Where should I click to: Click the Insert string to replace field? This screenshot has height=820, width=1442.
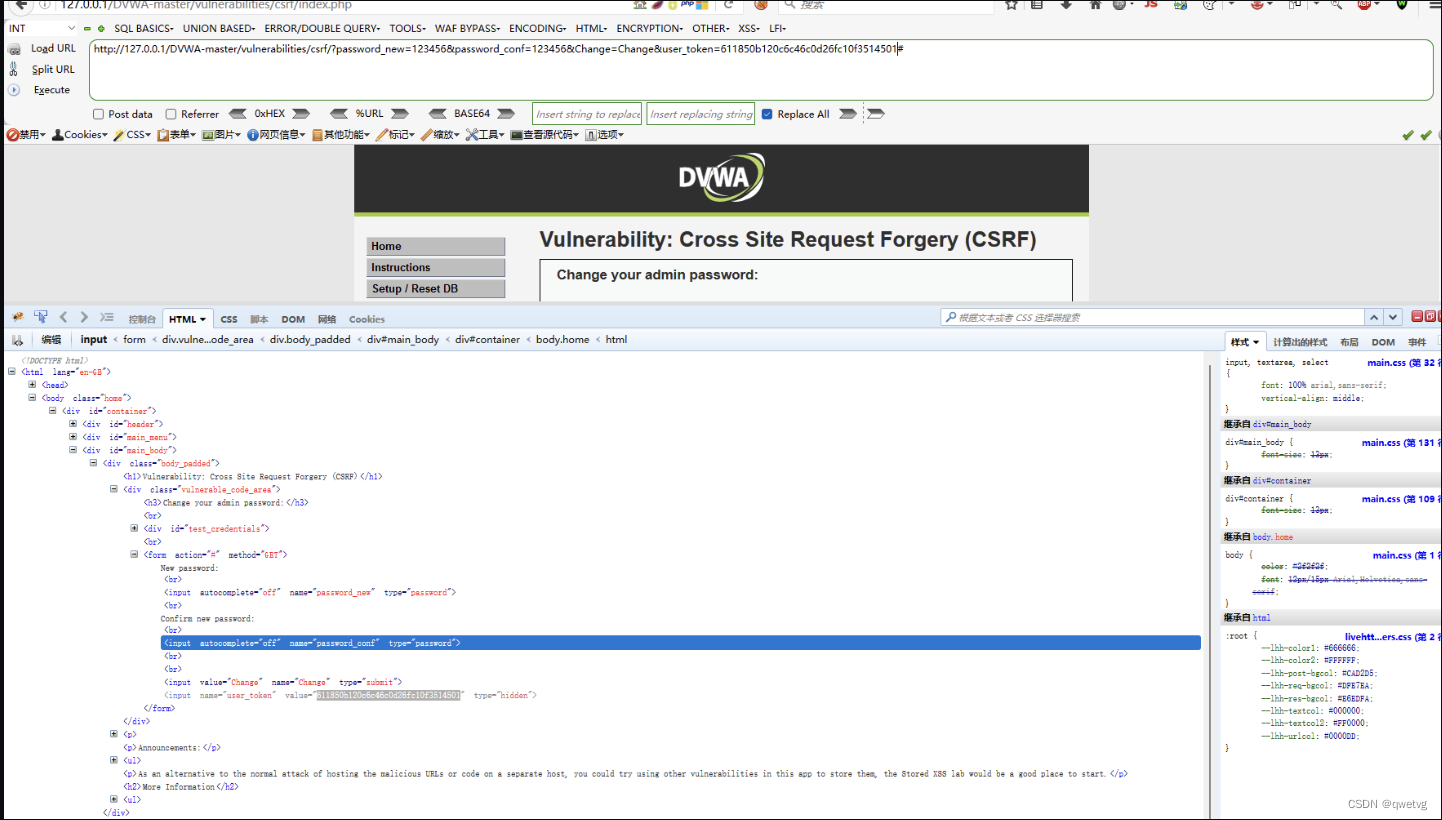point(587,114)
